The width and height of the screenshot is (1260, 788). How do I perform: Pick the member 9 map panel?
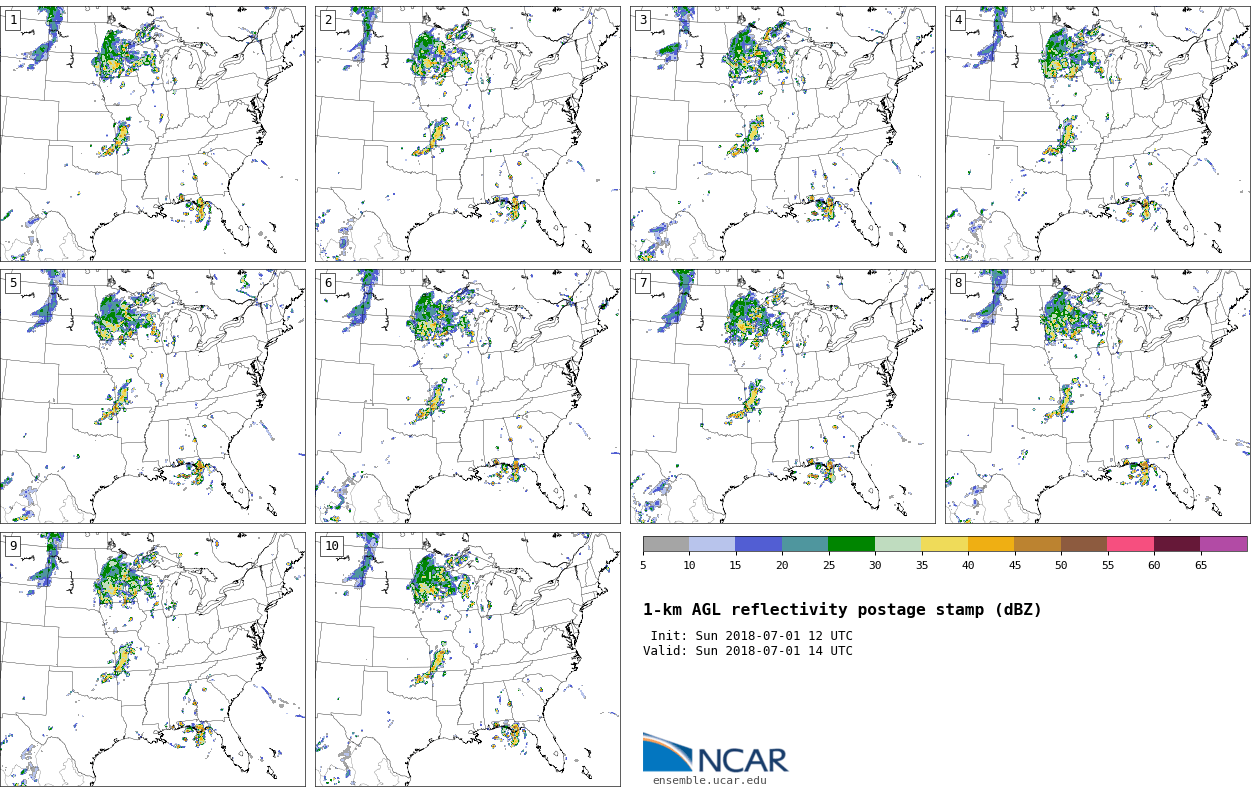click(153, 659)
